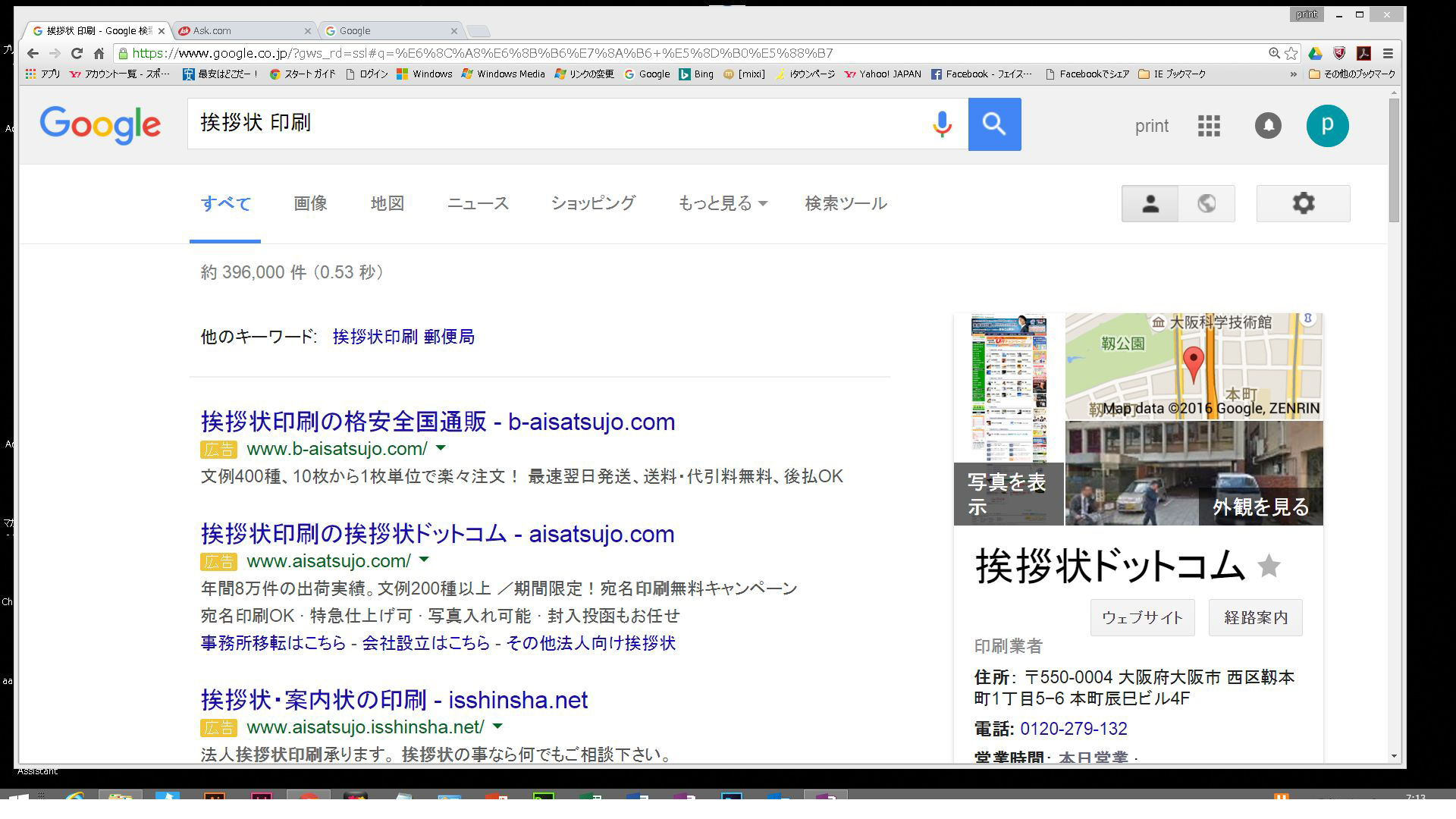Close the 挨拶状 印刷 browser tab
The image size is (1456, 819).
(161, 31)
